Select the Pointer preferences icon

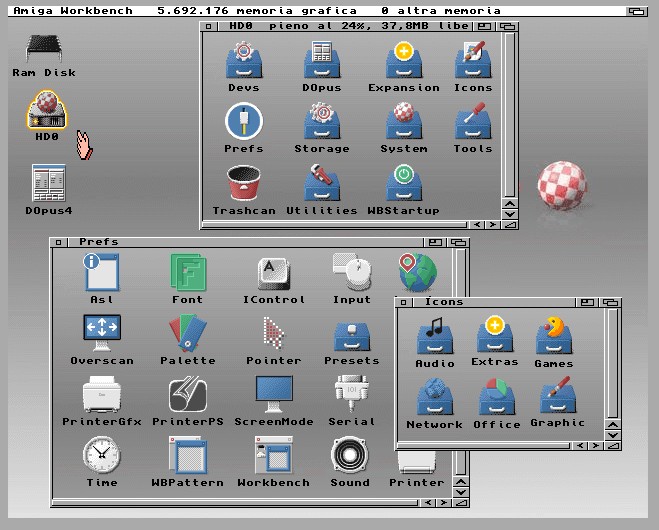[x=273, y=332]
